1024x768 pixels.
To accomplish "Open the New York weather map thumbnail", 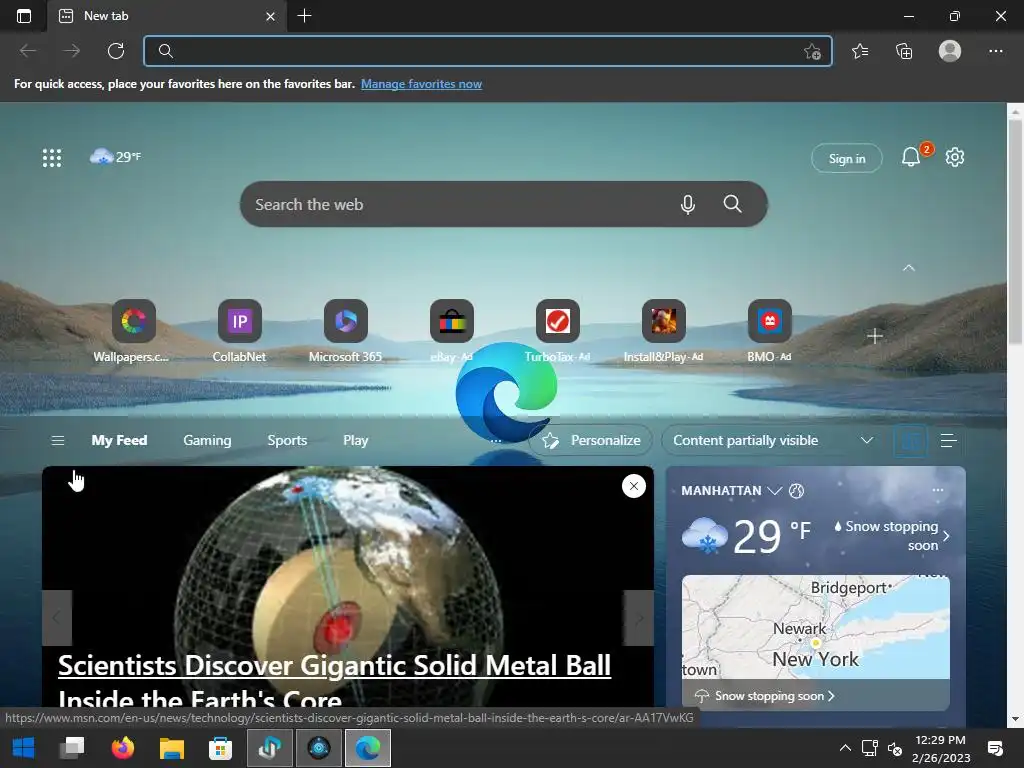I will click(815, 628).
